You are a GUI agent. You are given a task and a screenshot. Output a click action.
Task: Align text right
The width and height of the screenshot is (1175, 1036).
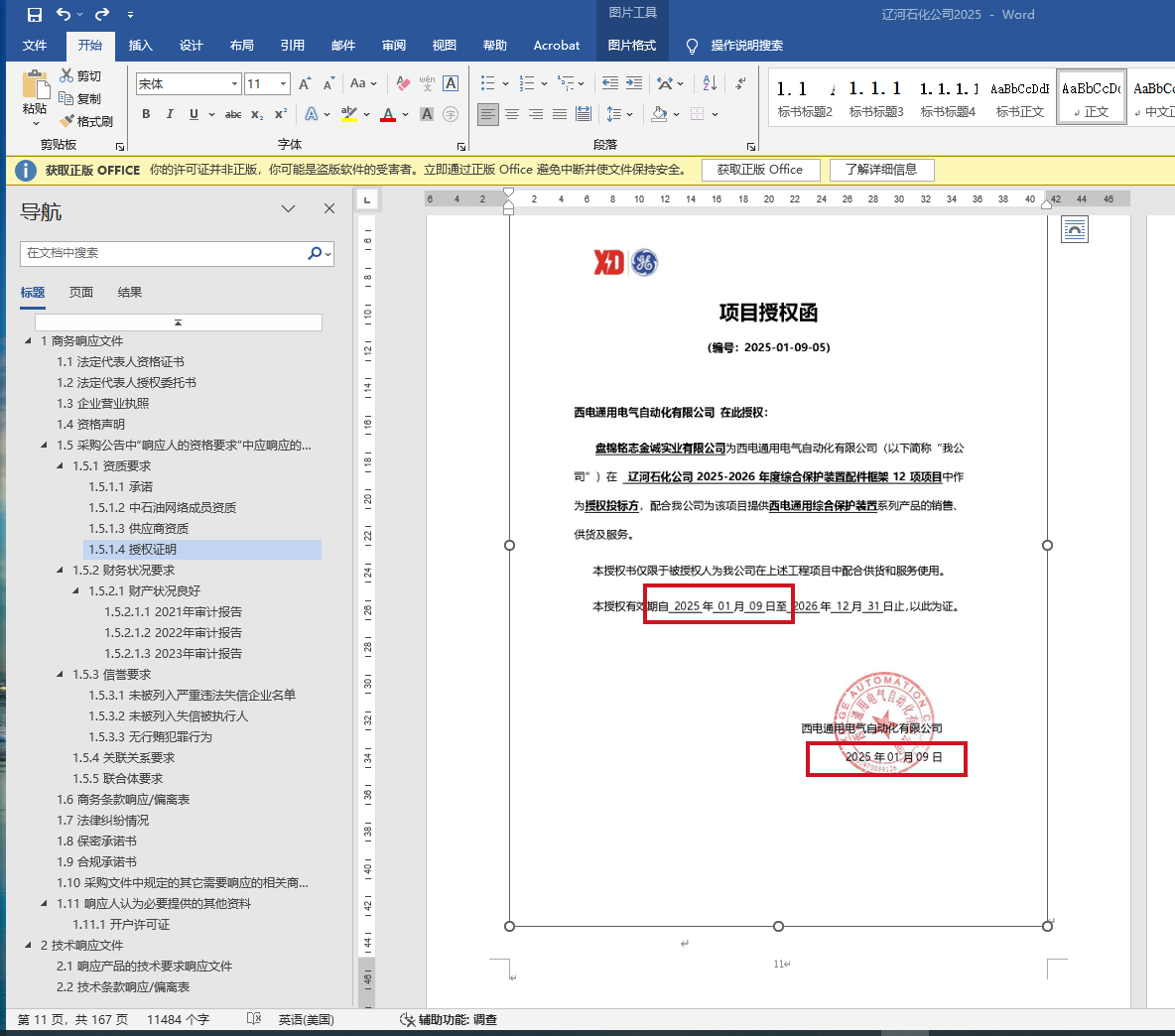pyautogui.click(x=536, y=114)
